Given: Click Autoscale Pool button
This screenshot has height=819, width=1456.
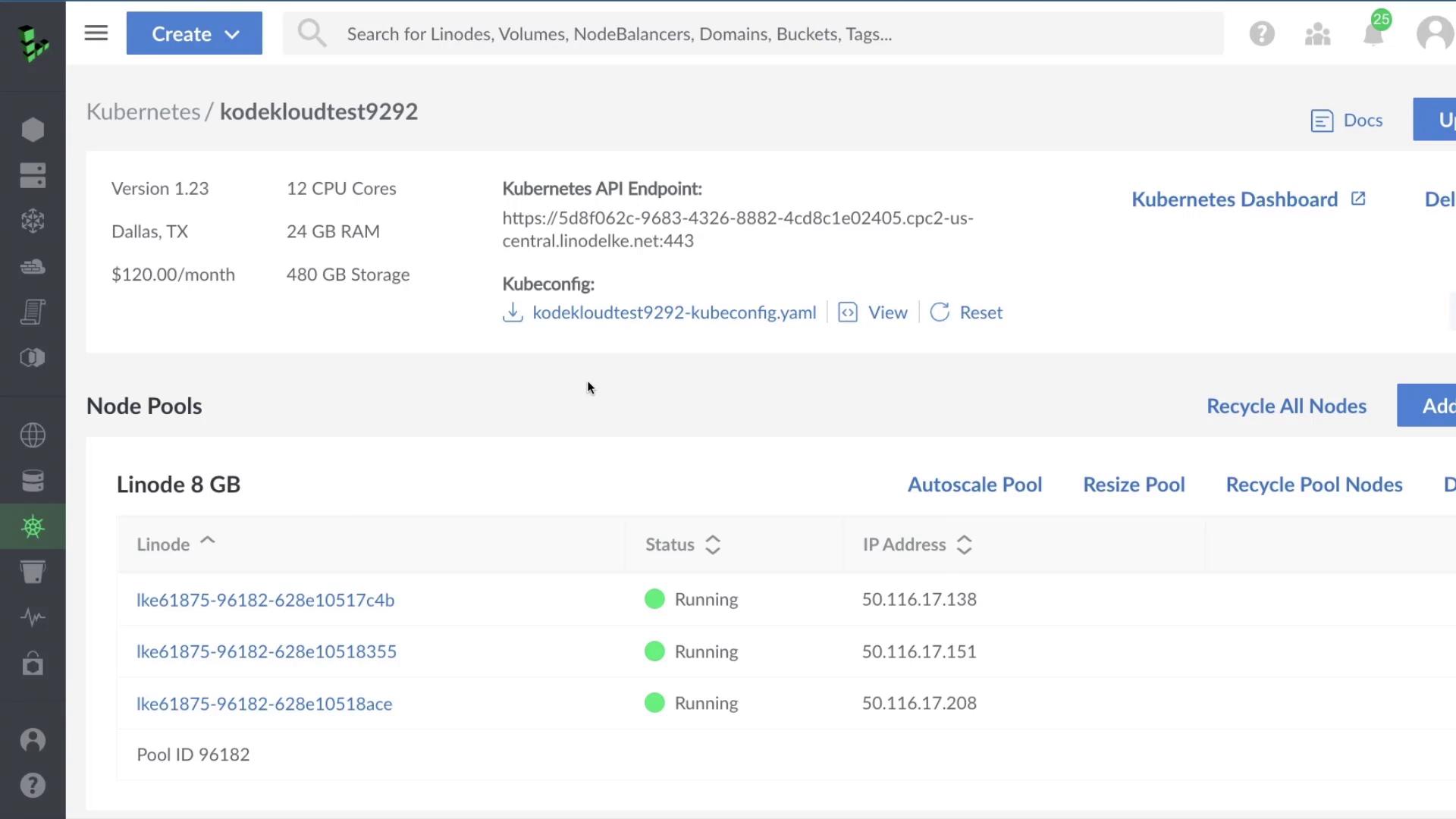Looking at the screenshot, I should coord(974,485).
